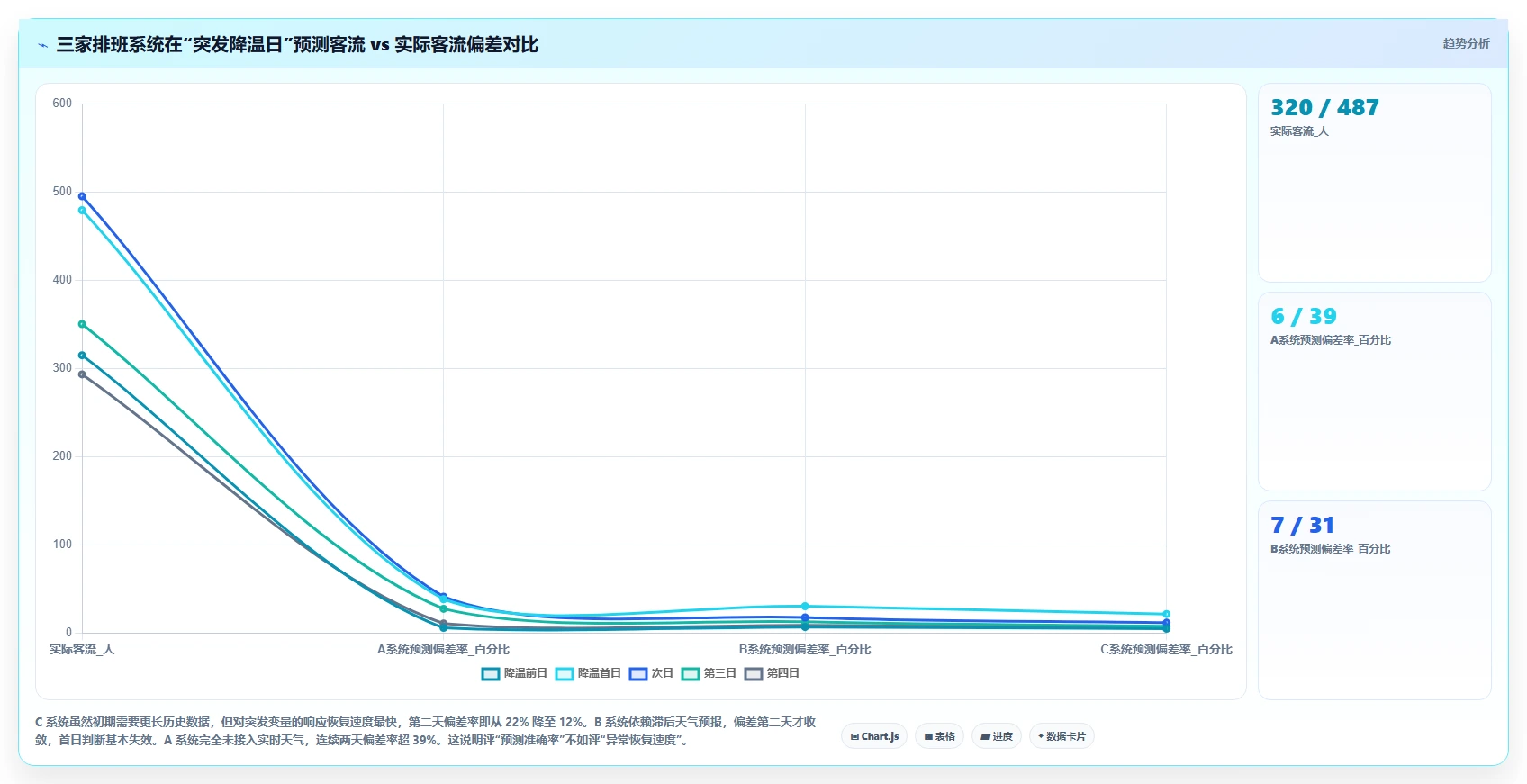Click the y-axis value 100
This screenshot has width=1527, height=784.
62,545
